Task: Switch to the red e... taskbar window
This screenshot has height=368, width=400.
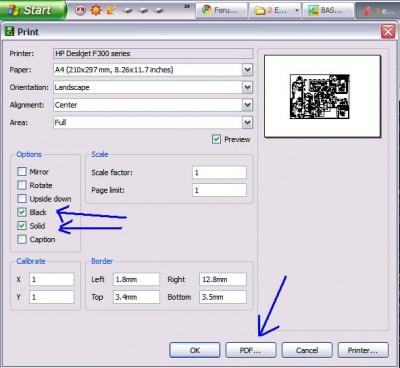Action: [x=378, y=11]
